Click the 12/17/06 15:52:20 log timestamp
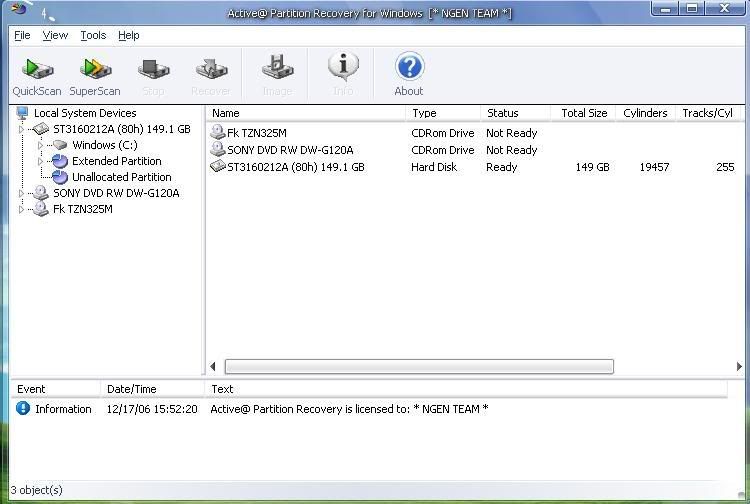Image resolution: width=750 pixels, height=504 pixels. pyautogui.click(x=152, y=409)
